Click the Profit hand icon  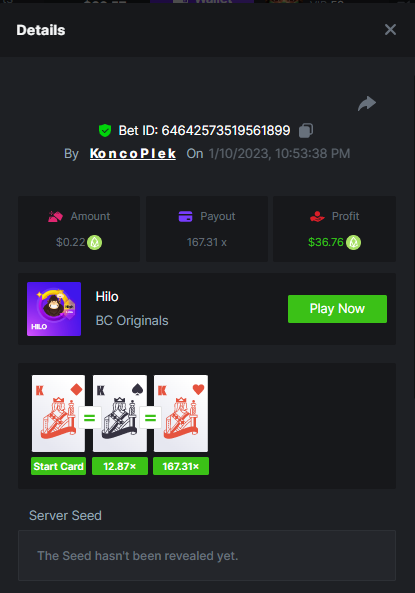click(317, 216)
